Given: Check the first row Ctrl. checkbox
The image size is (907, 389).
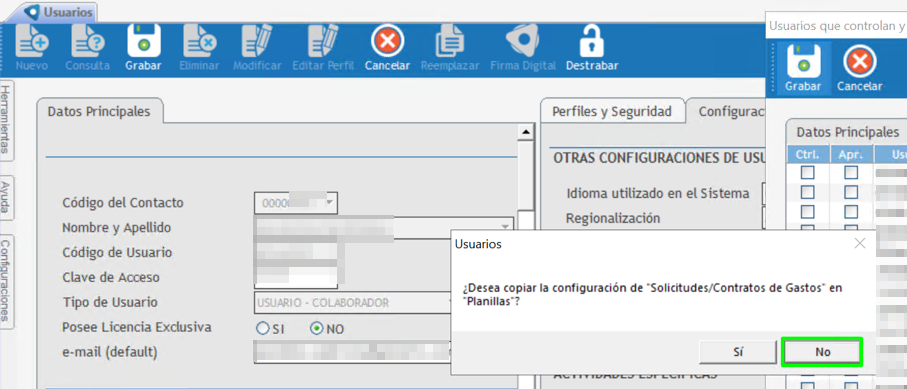Looking at the screenshot, I should click(x=807, y=173).
